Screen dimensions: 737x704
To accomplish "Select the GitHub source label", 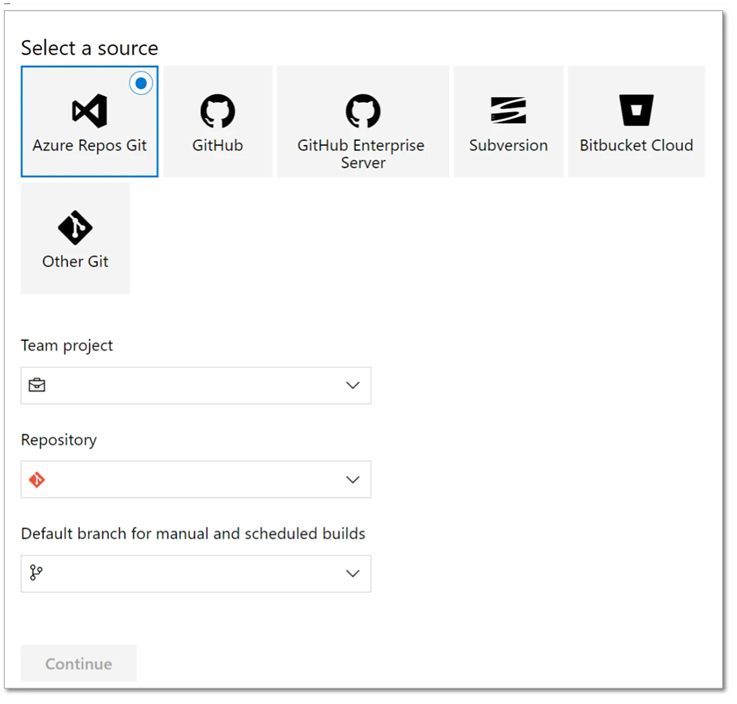I will (x=218, y=145).
